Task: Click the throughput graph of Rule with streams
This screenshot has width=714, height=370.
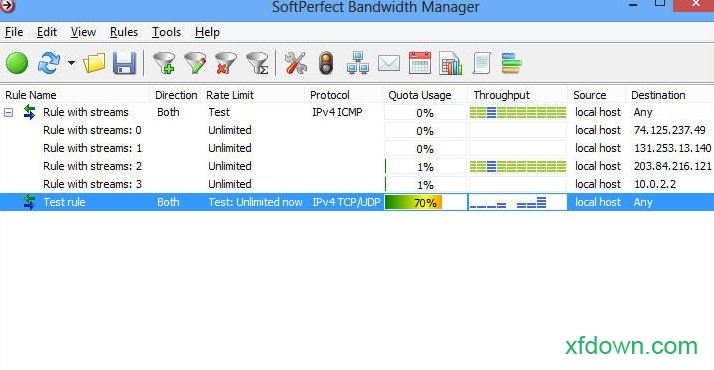Action: click(x=518, y=112)
